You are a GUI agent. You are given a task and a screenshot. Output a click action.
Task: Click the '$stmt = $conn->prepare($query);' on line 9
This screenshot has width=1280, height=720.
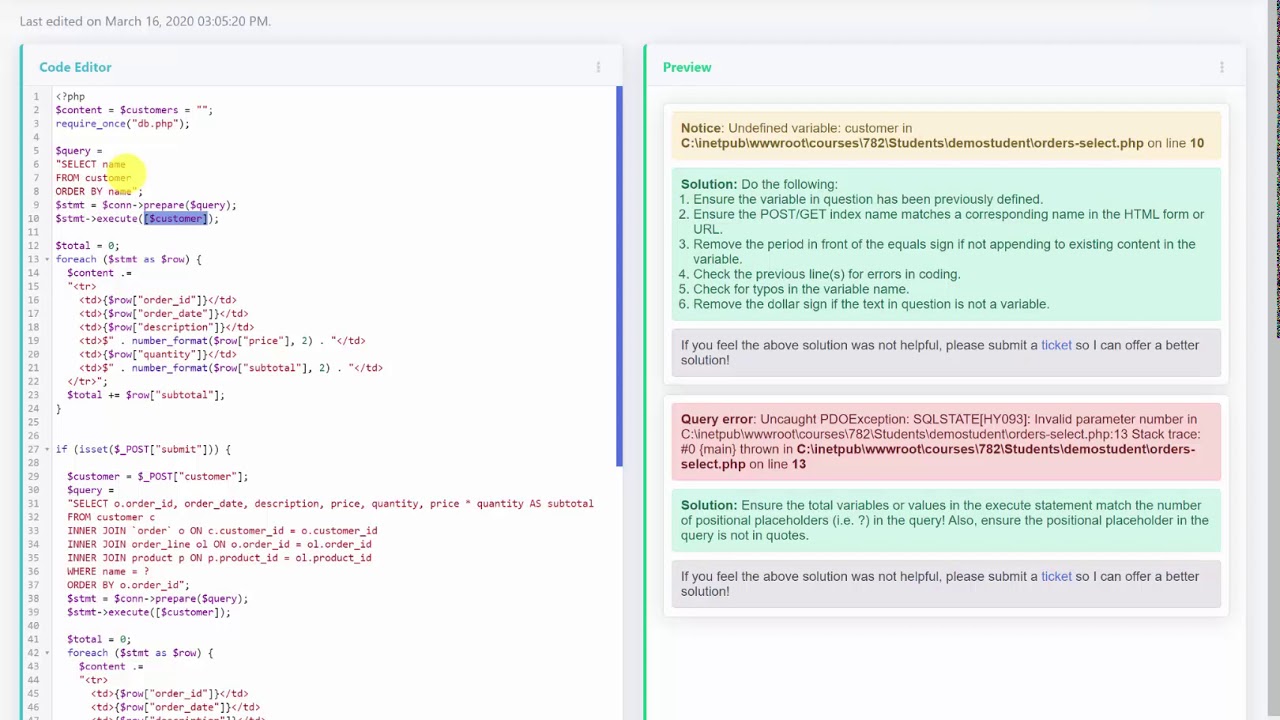[146, 205]
